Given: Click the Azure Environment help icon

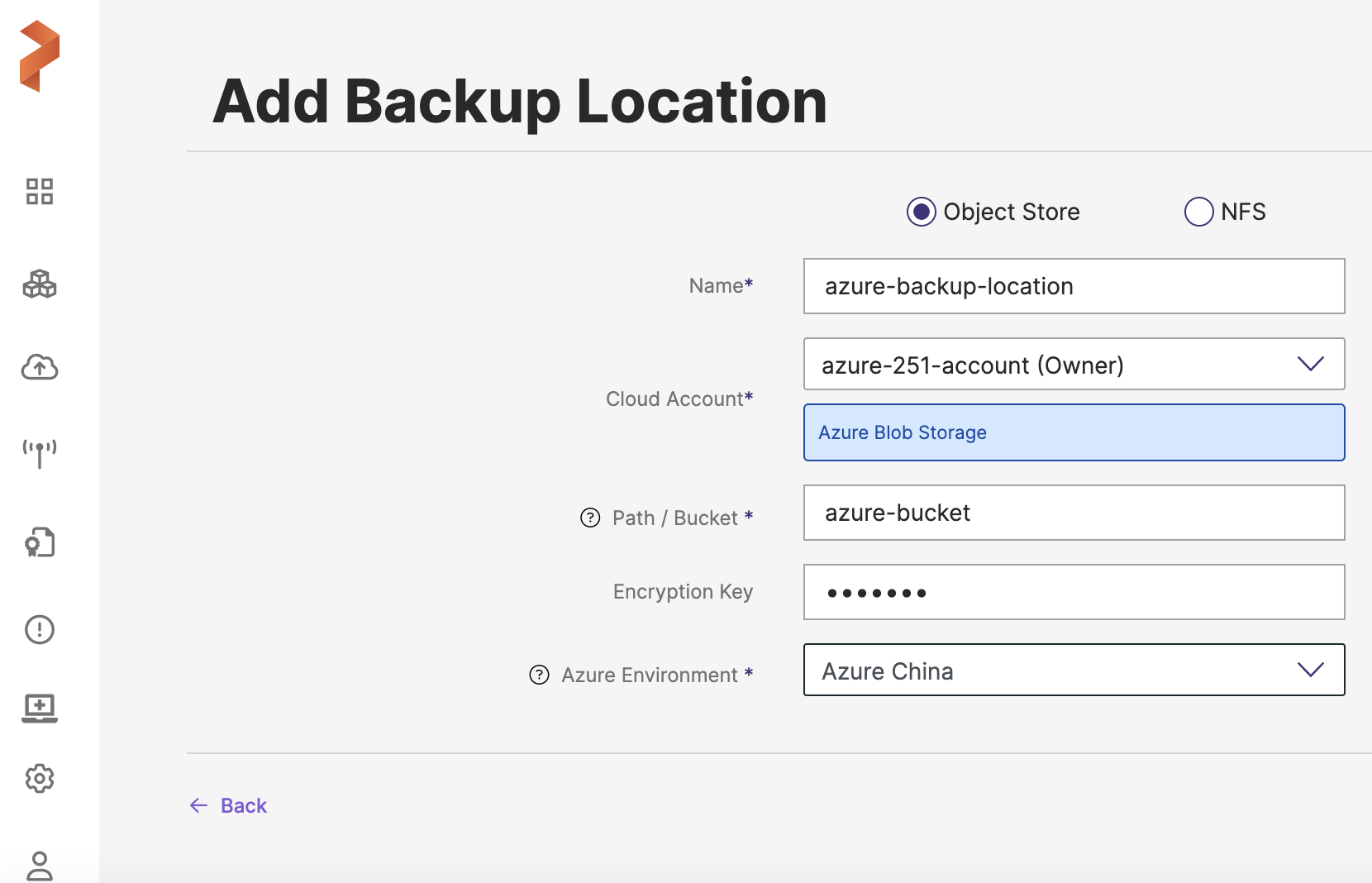Looking at the screenshot, I should tap(539, 675).
